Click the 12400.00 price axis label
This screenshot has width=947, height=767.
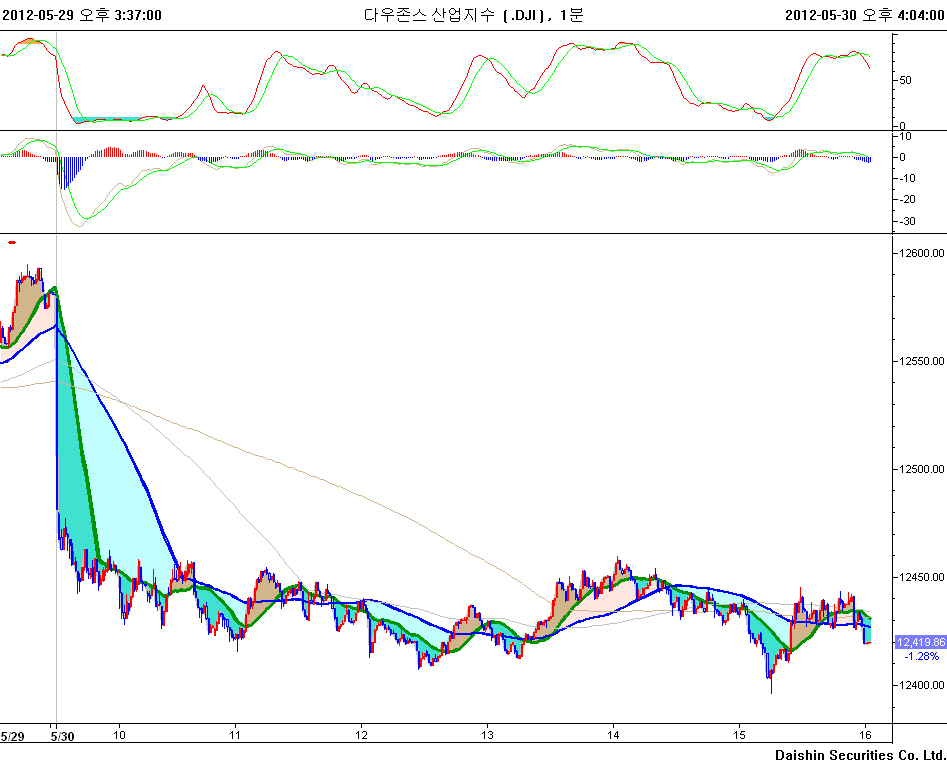[x=918, y=685]
